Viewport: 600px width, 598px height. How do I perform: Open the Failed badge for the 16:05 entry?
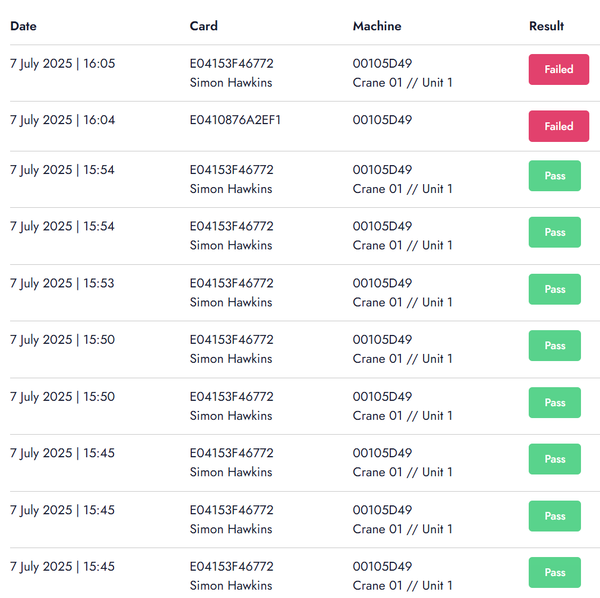click(x=558, y=70)
